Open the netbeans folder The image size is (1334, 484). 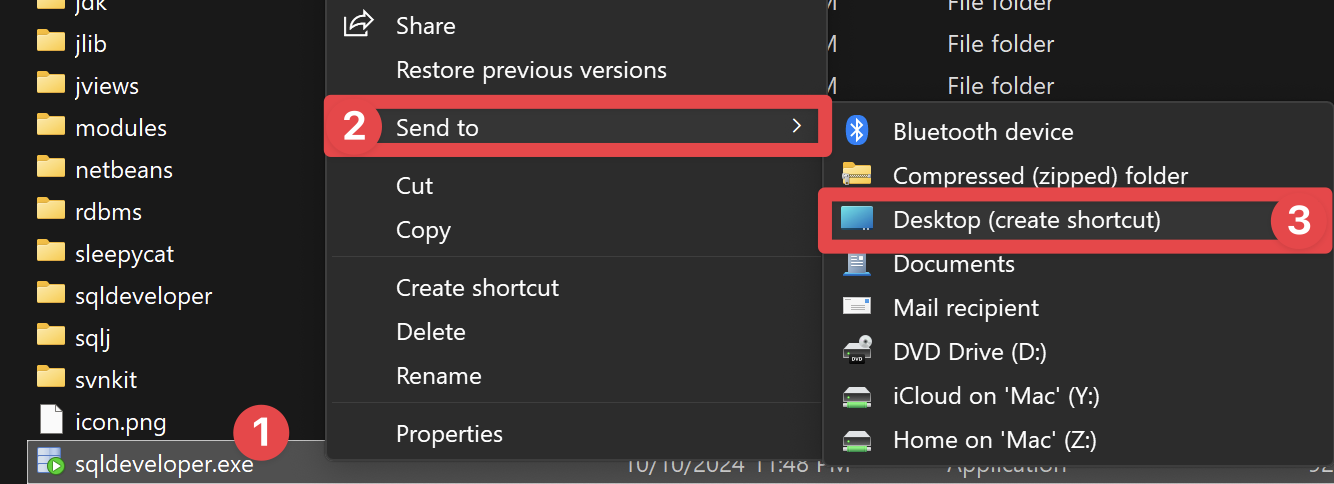click(123, 169)
